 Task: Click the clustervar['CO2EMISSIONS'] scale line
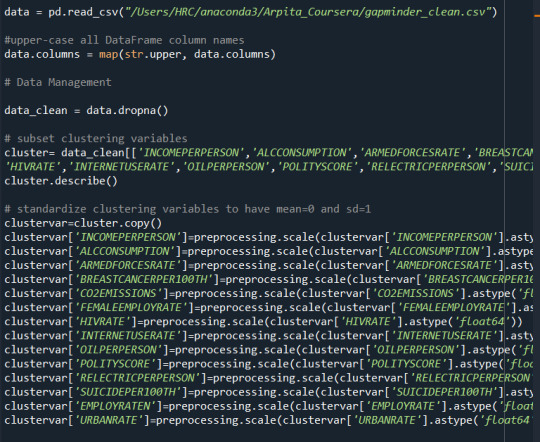[x=269, y=294]
